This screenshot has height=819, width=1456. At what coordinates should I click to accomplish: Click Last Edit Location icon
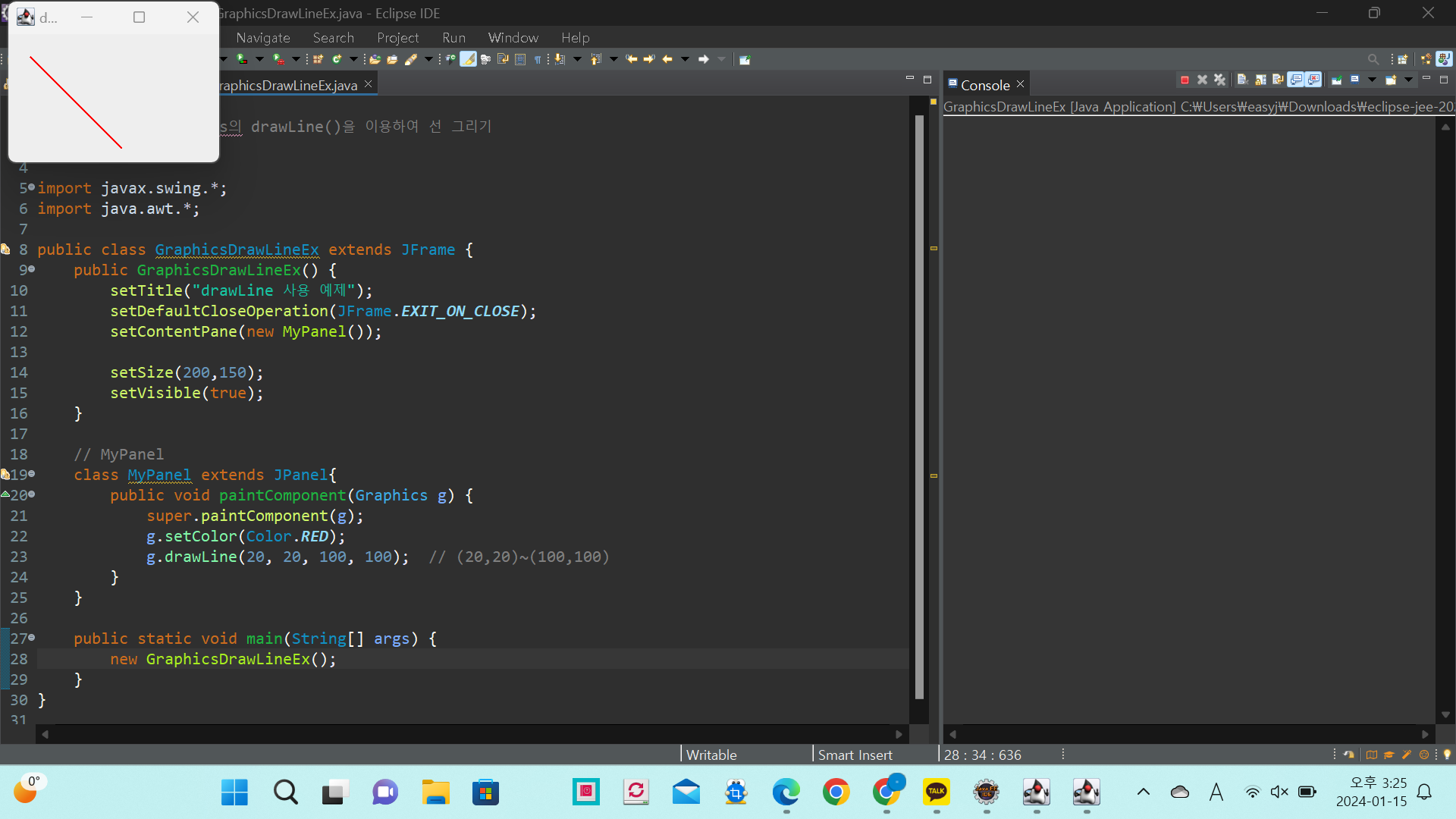(x=632, y=59)
